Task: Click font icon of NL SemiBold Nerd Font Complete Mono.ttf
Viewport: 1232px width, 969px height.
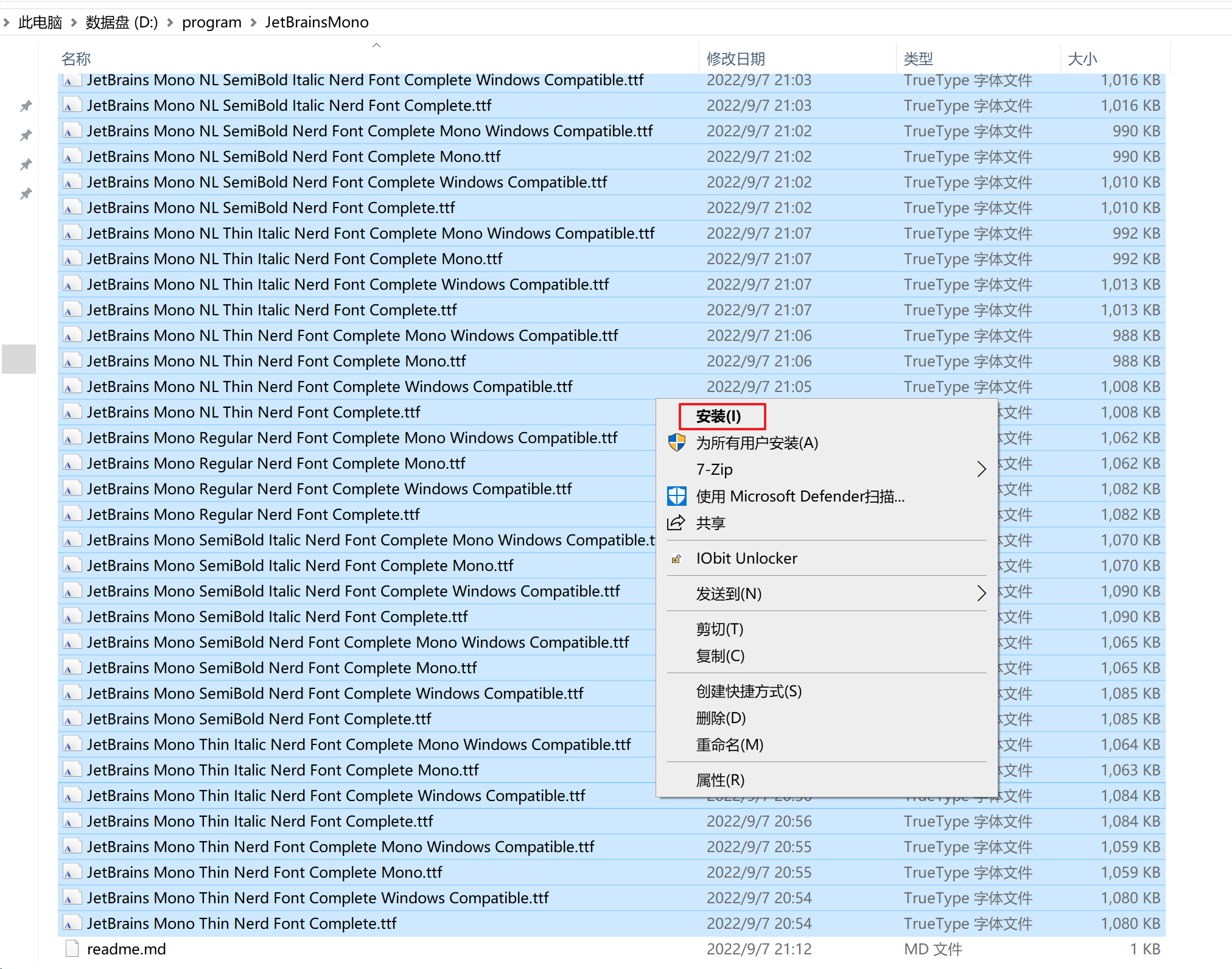Action: tap(72, 156)
